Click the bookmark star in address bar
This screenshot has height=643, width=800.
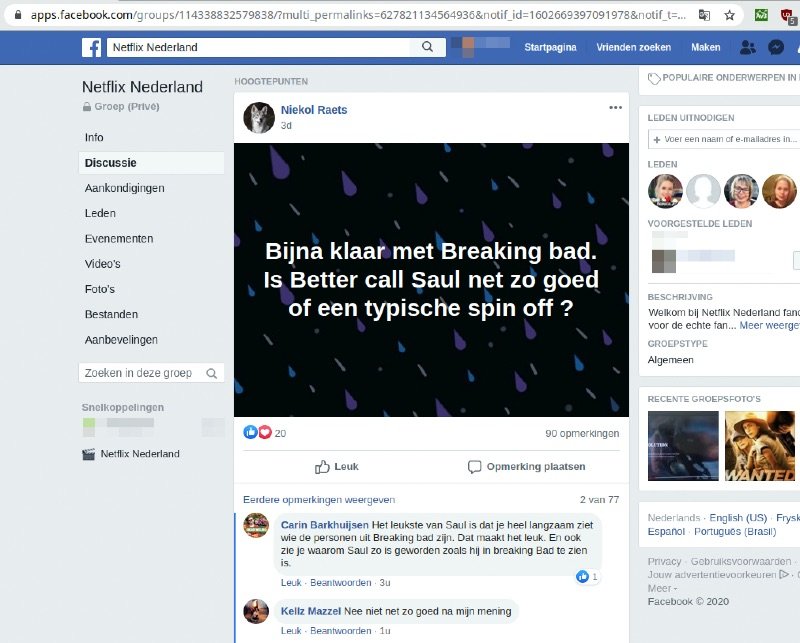coord(730,15)
